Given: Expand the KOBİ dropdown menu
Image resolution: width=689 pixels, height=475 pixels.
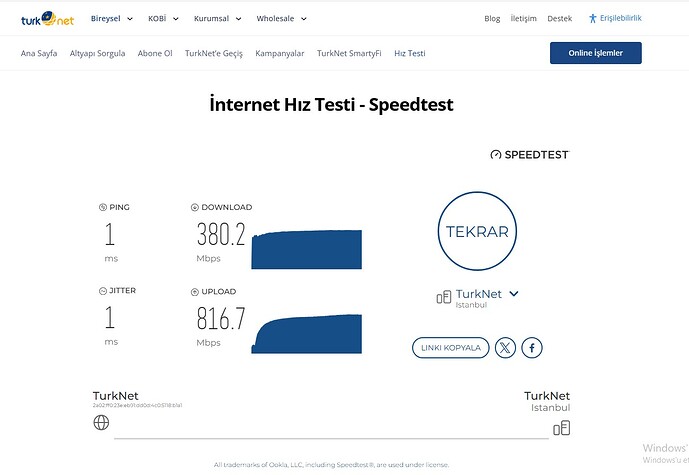Looking at the screenshot, I should pyautogui.click(x=163, y=18).
